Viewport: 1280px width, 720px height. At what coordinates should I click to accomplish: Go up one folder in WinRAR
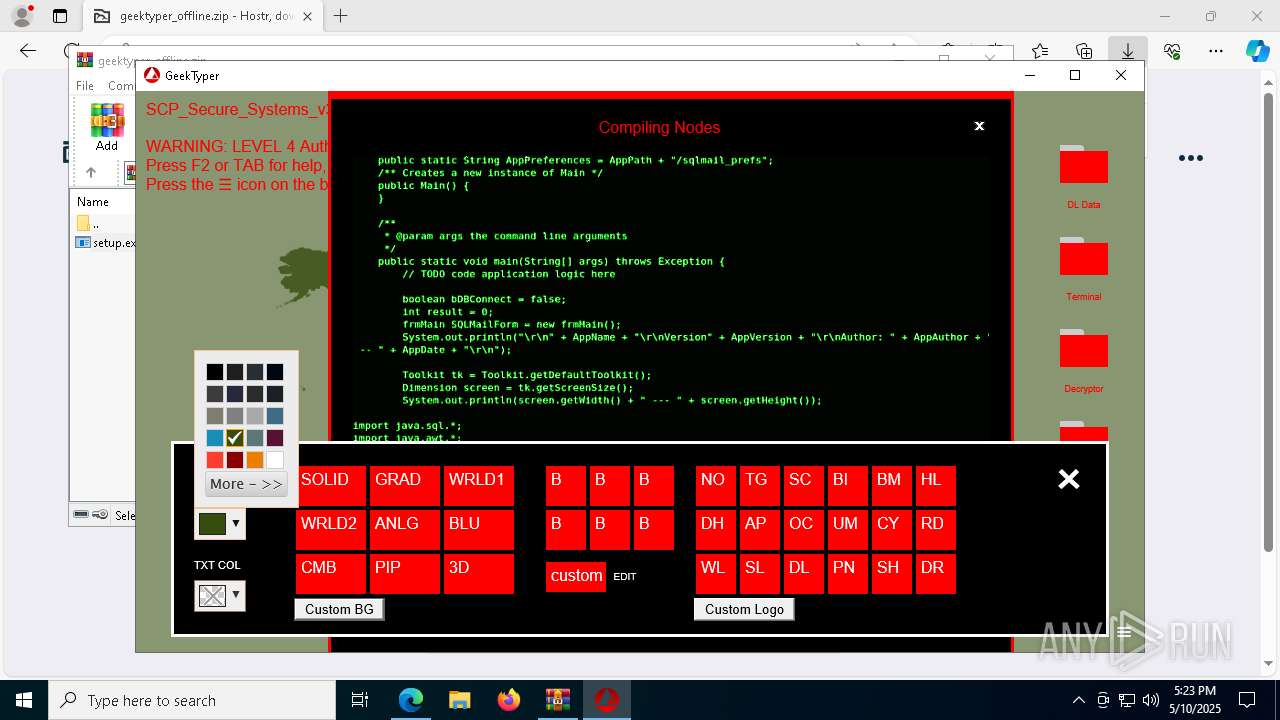pyautogui.click(x=90, y=172)
